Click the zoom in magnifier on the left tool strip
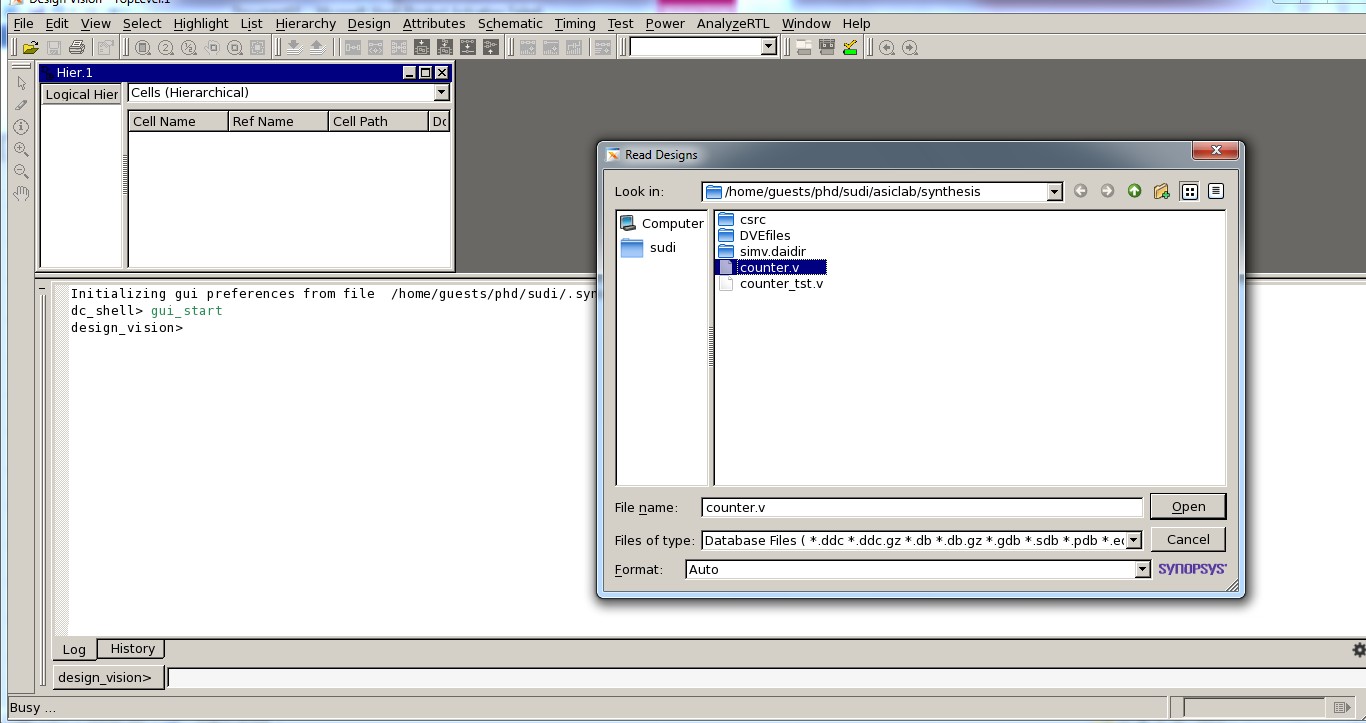This screenshot has height=723, width=1366. coord(21,149)
